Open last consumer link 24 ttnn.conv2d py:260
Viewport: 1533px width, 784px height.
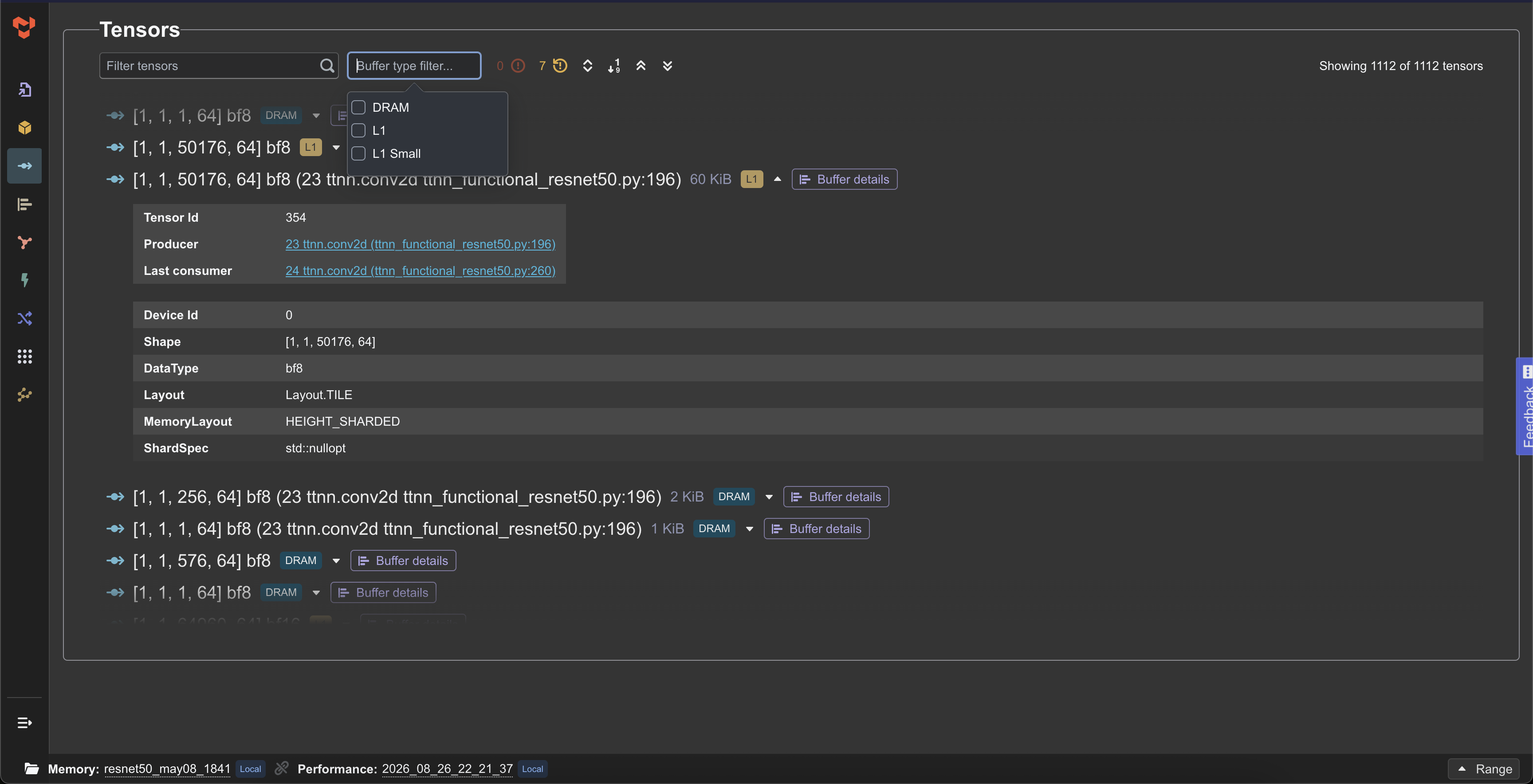[420, 270]
